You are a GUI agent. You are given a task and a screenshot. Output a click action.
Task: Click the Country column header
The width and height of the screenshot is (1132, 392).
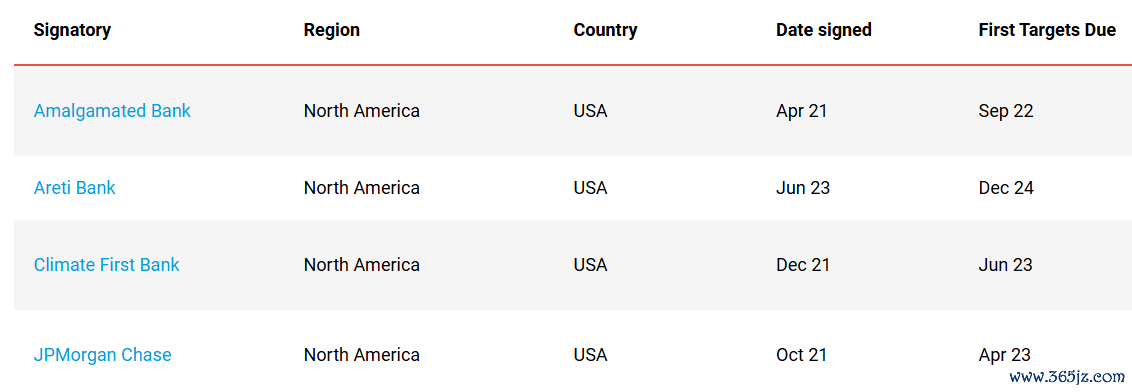pyautogui.click(x=605, y=30)
